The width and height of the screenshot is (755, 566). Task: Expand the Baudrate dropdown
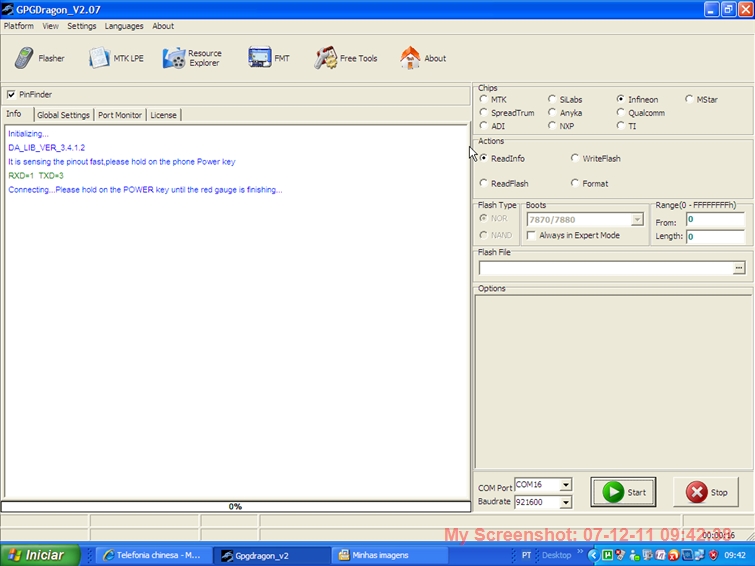pos(566,502)
